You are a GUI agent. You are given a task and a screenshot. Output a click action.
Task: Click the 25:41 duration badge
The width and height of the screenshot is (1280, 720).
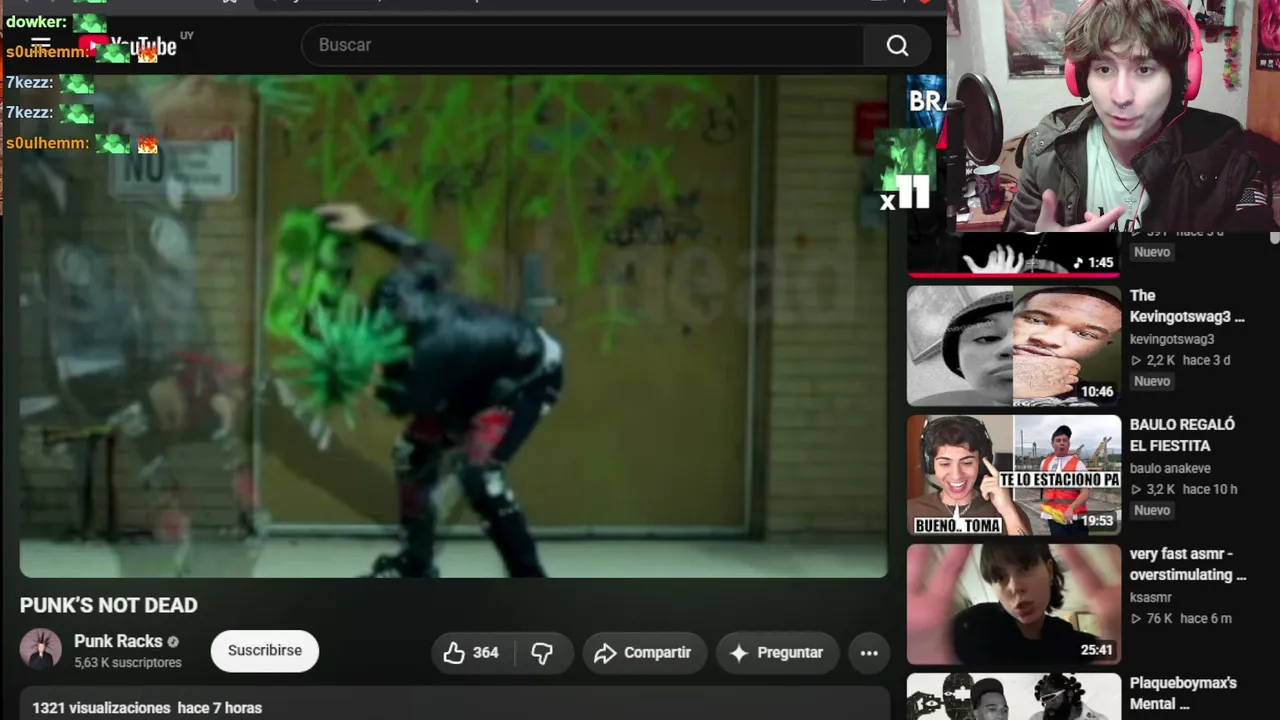tap(1097, 650)
